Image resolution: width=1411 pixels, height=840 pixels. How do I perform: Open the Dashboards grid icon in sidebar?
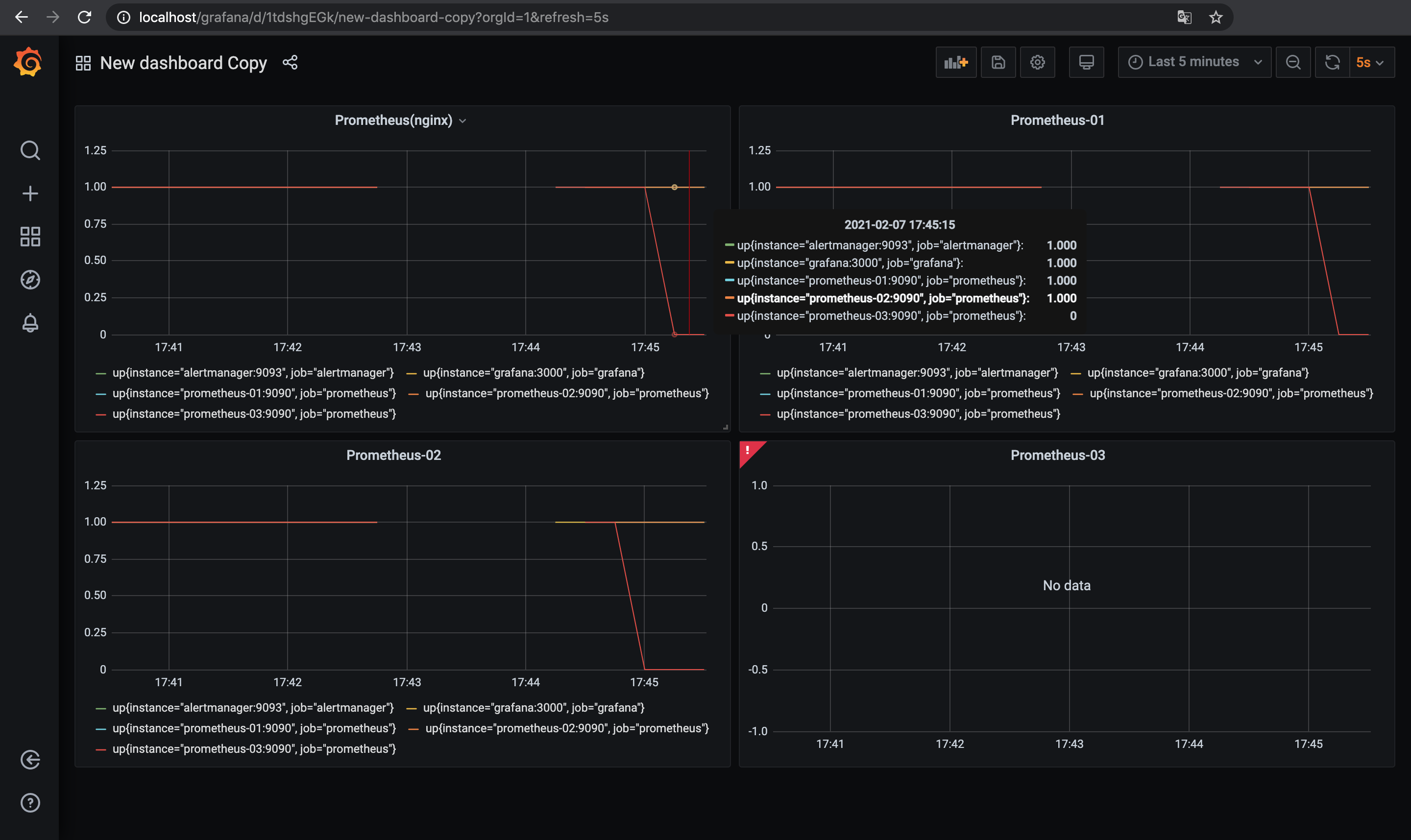[x=30, y=237]
